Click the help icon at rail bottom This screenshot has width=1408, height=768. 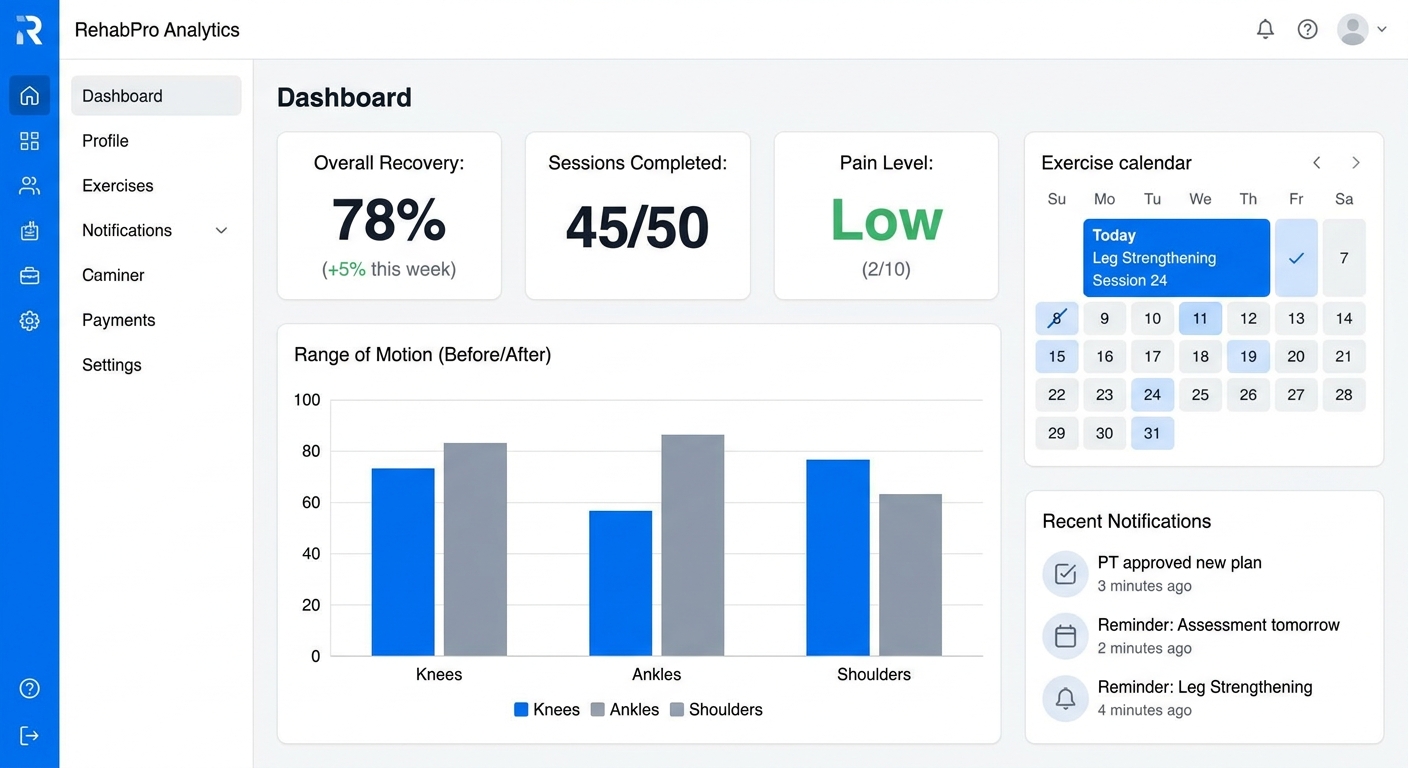coord(29,688)
